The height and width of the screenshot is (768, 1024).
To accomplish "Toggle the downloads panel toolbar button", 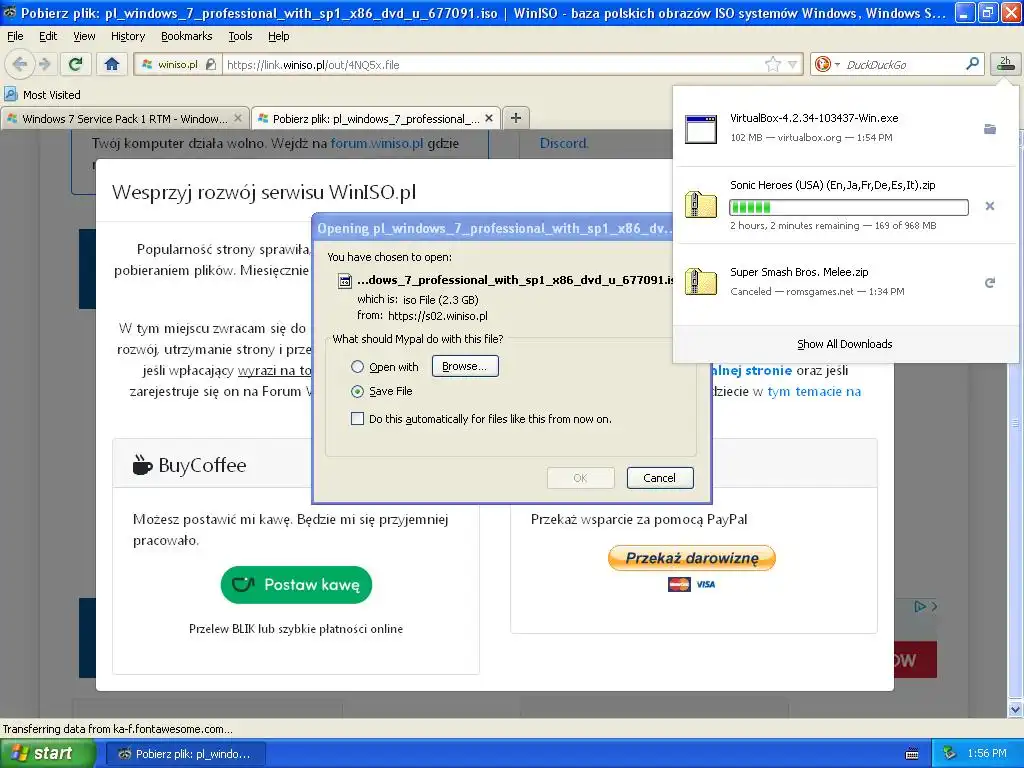I will tap(1005, 64).
